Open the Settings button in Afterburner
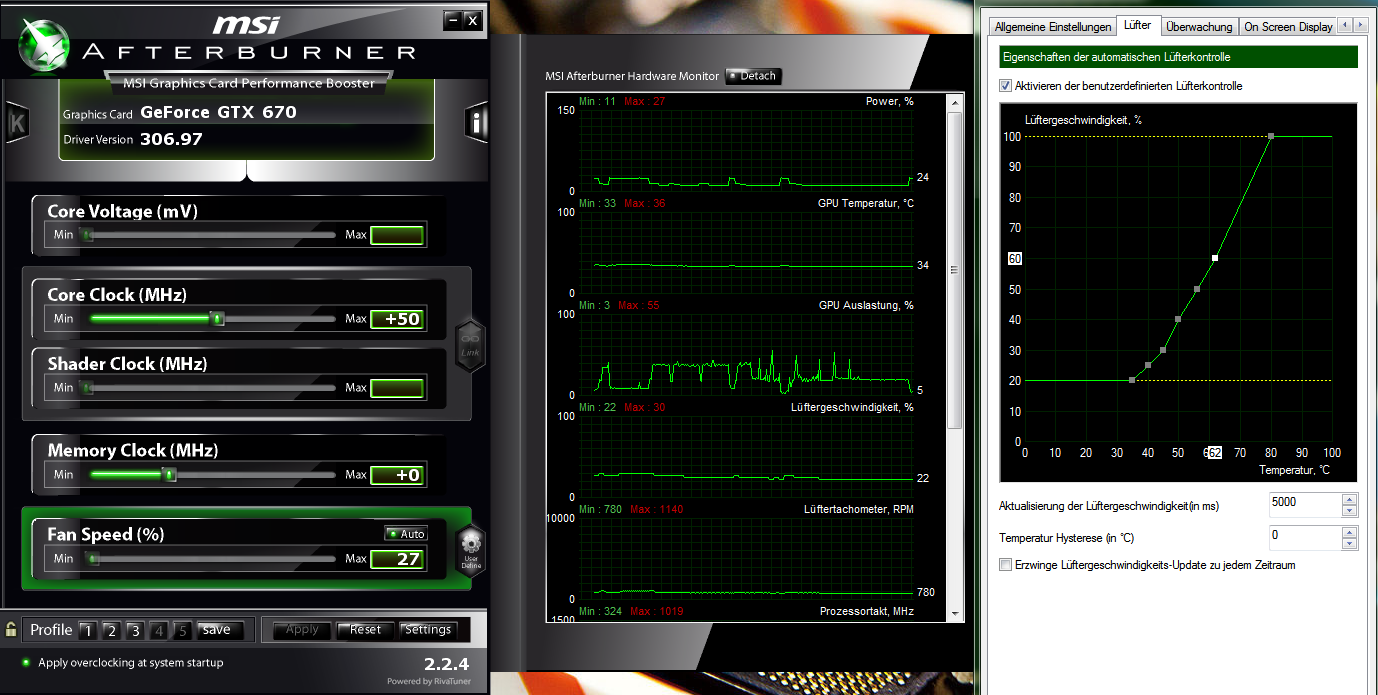This screenshot has height=695, width=1378. click(429, 630)
